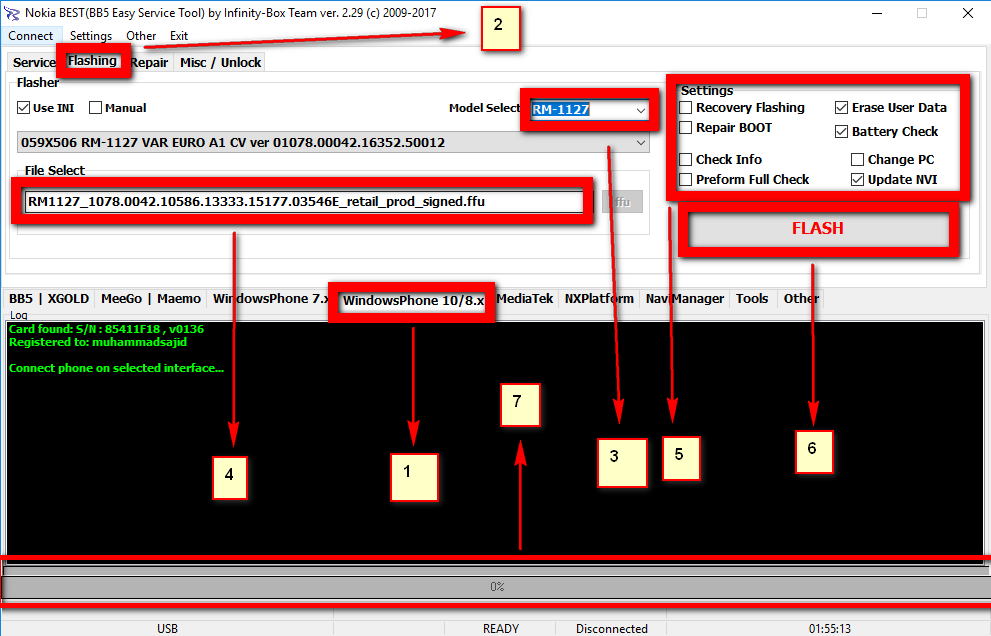The height and width of the screenshot is (636, 991).
Task: Open the Connect menu
Action: coord(30,36)
